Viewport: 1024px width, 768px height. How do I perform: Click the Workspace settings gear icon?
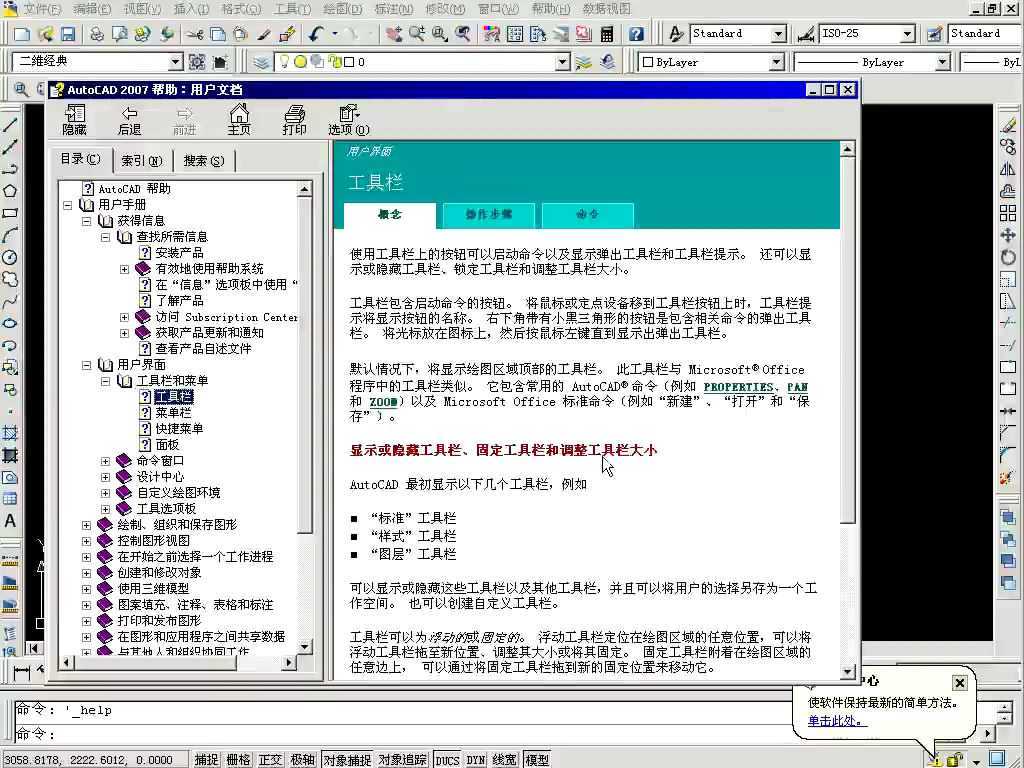coord(197,62)
